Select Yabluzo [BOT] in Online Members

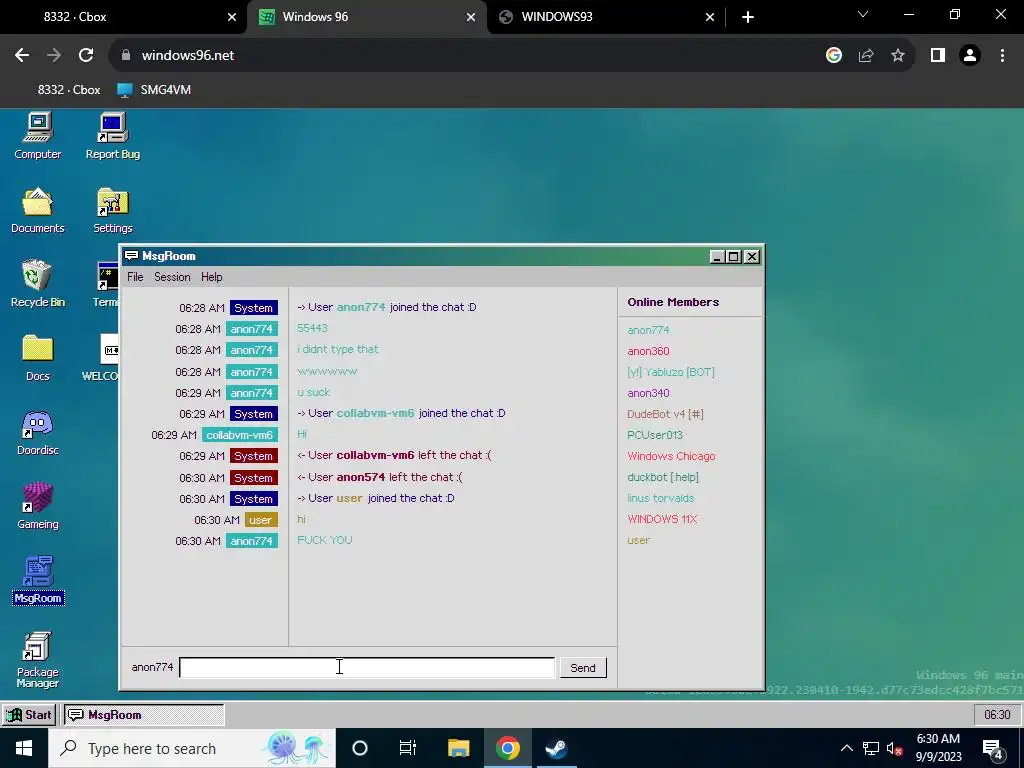[671, 372]
